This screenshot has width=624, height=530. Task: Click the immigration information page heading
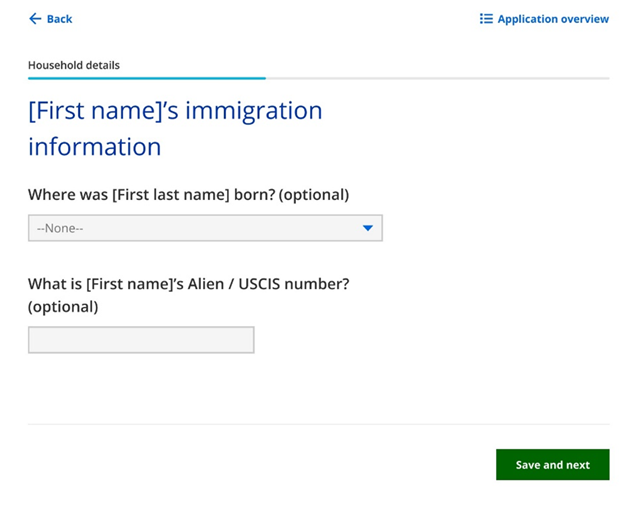pyautogui.click(x=175, y=128)
